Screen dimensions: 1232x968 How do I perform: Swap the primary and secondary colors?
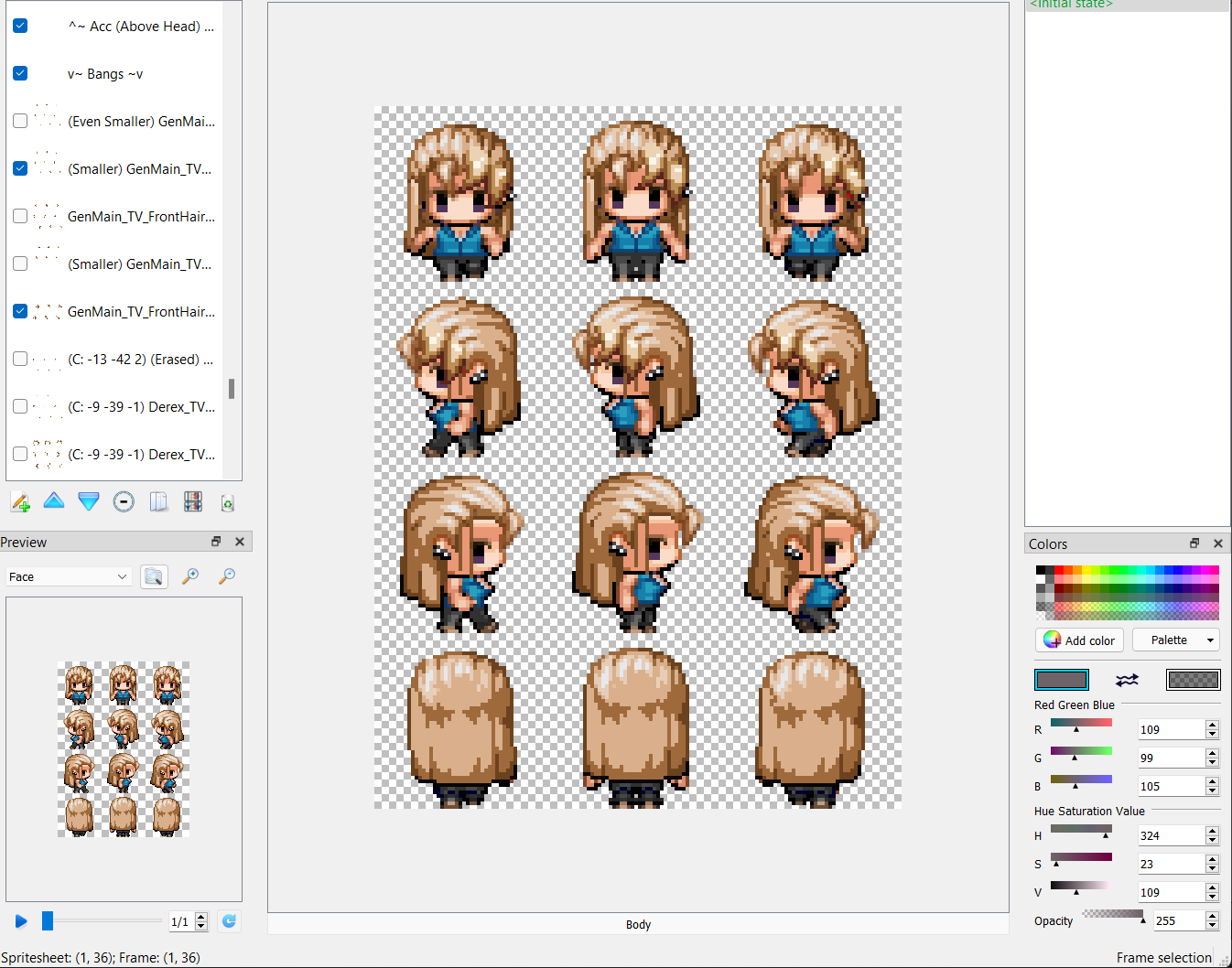tap(1127, 680)
